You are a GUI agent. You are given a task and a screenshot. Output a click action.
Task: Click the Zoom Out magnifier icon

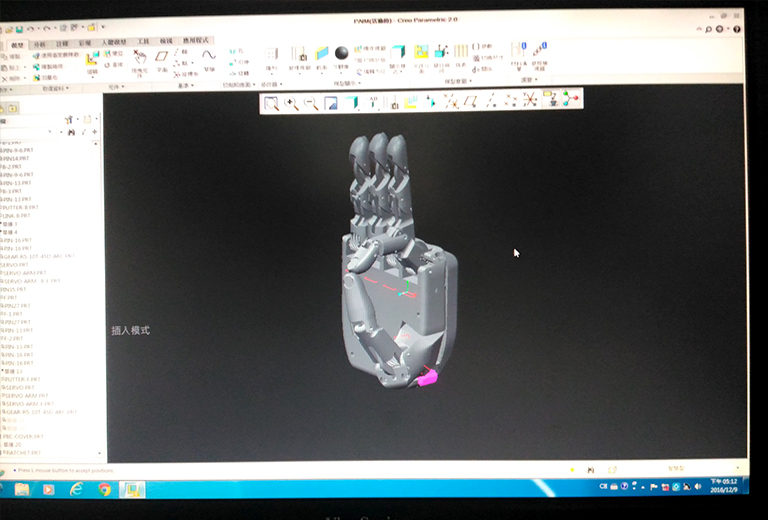tap(310, 103)
